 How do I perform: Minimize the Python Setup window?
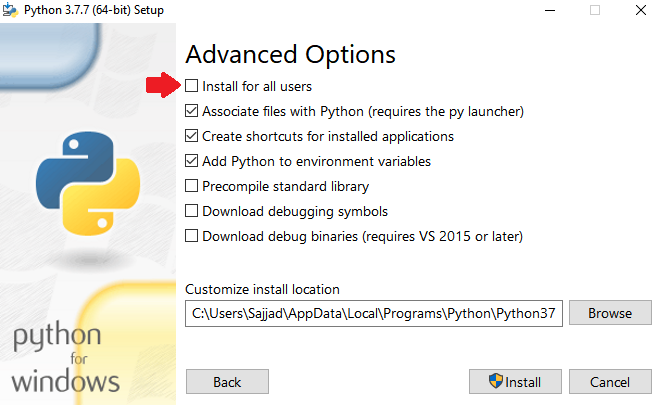pos(550,10)
